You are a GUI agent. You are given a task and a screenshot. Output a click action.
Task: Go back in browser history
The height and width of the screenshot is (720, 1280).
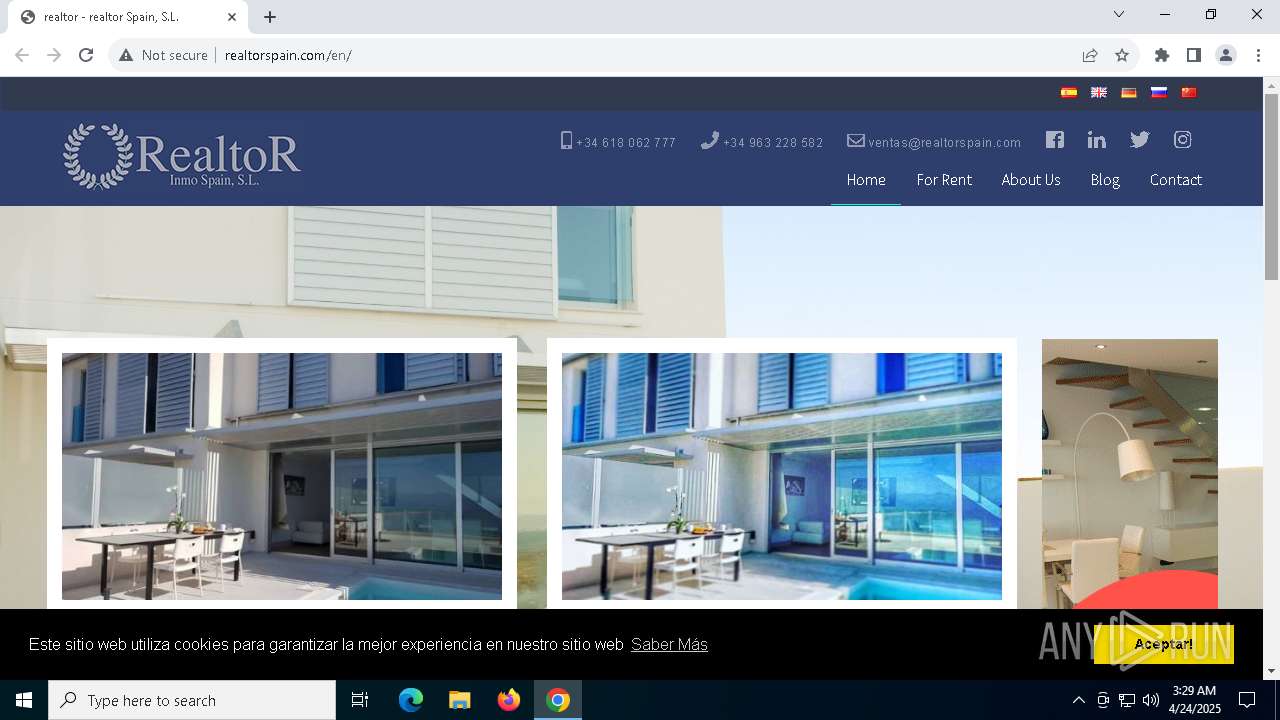pyautogui.click(x=22, y=55)
